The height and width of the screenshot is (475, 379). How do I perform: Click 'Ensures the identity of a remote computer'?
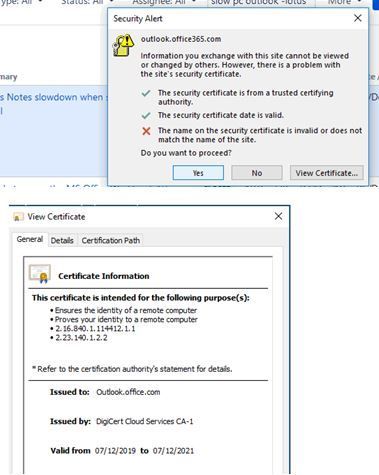tap(126, 310)
